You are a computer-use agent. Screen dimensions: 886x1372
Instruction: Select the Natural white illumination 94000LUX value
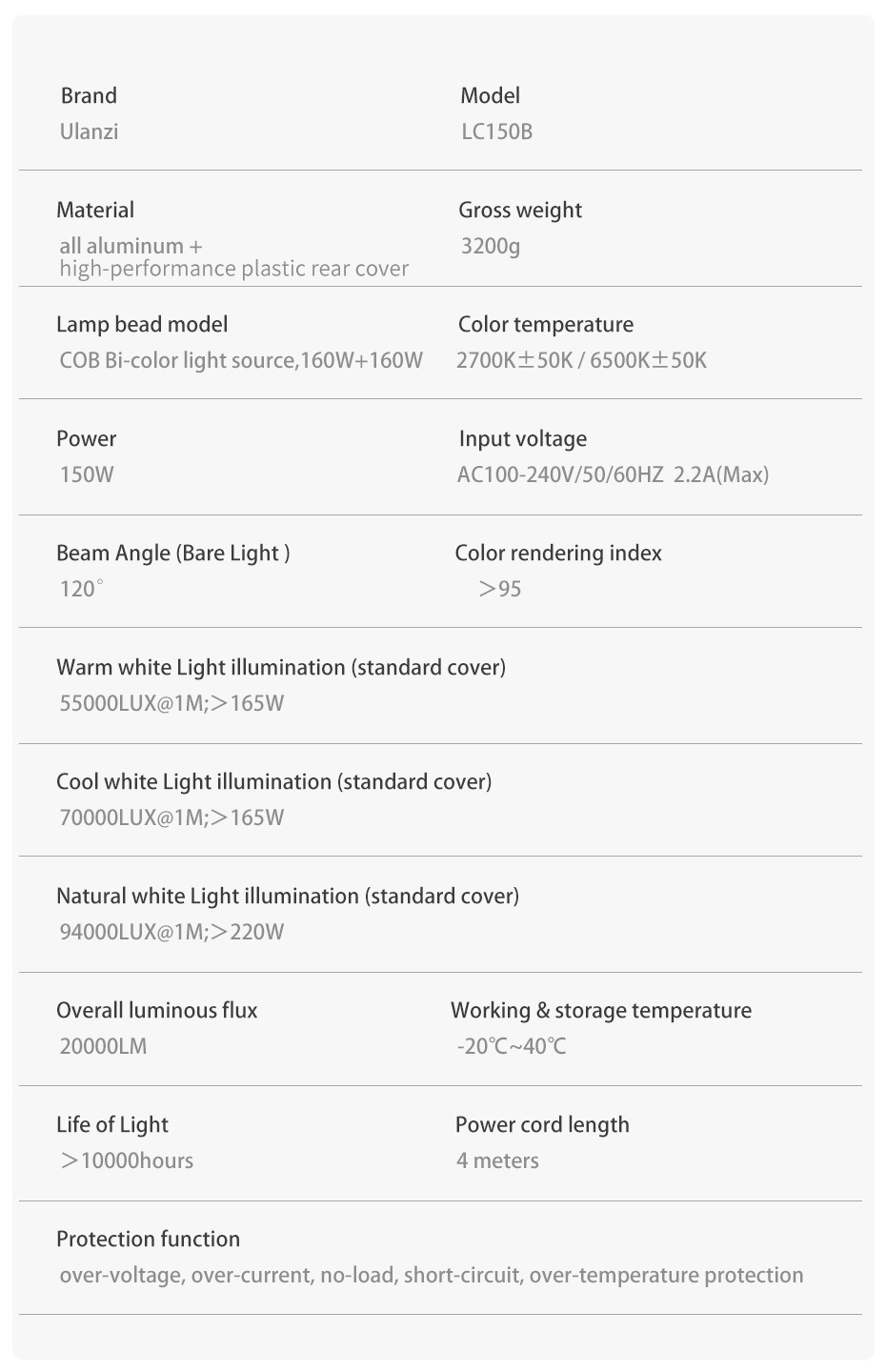coord(171,932)
